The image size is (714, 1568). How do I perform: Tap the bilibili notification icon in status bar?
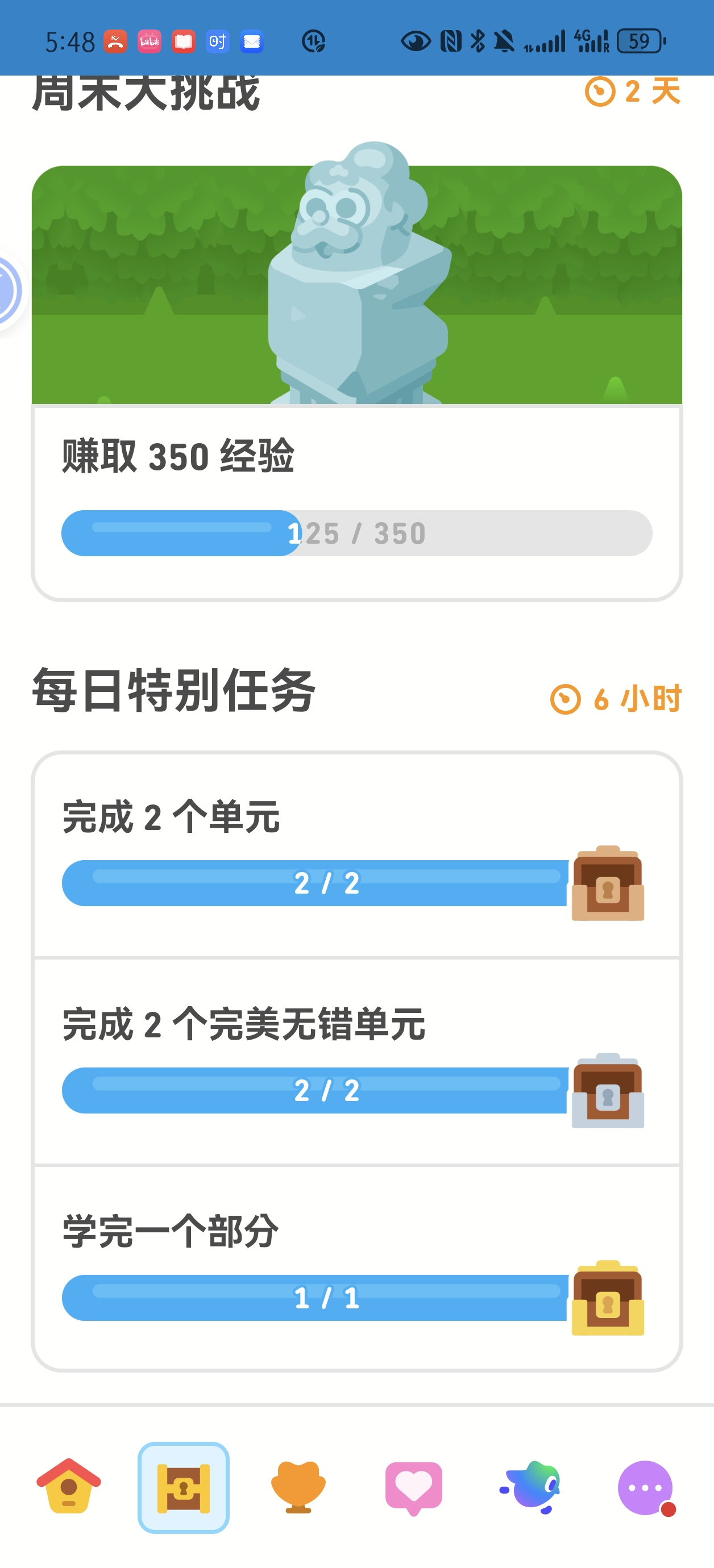pyautogui.click(x=150, y=41)
